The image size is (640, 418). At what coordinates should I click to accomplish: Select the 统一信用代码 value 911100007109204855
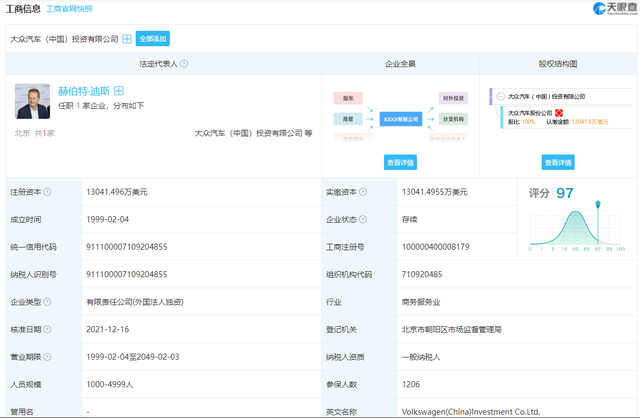pos(127,247)
